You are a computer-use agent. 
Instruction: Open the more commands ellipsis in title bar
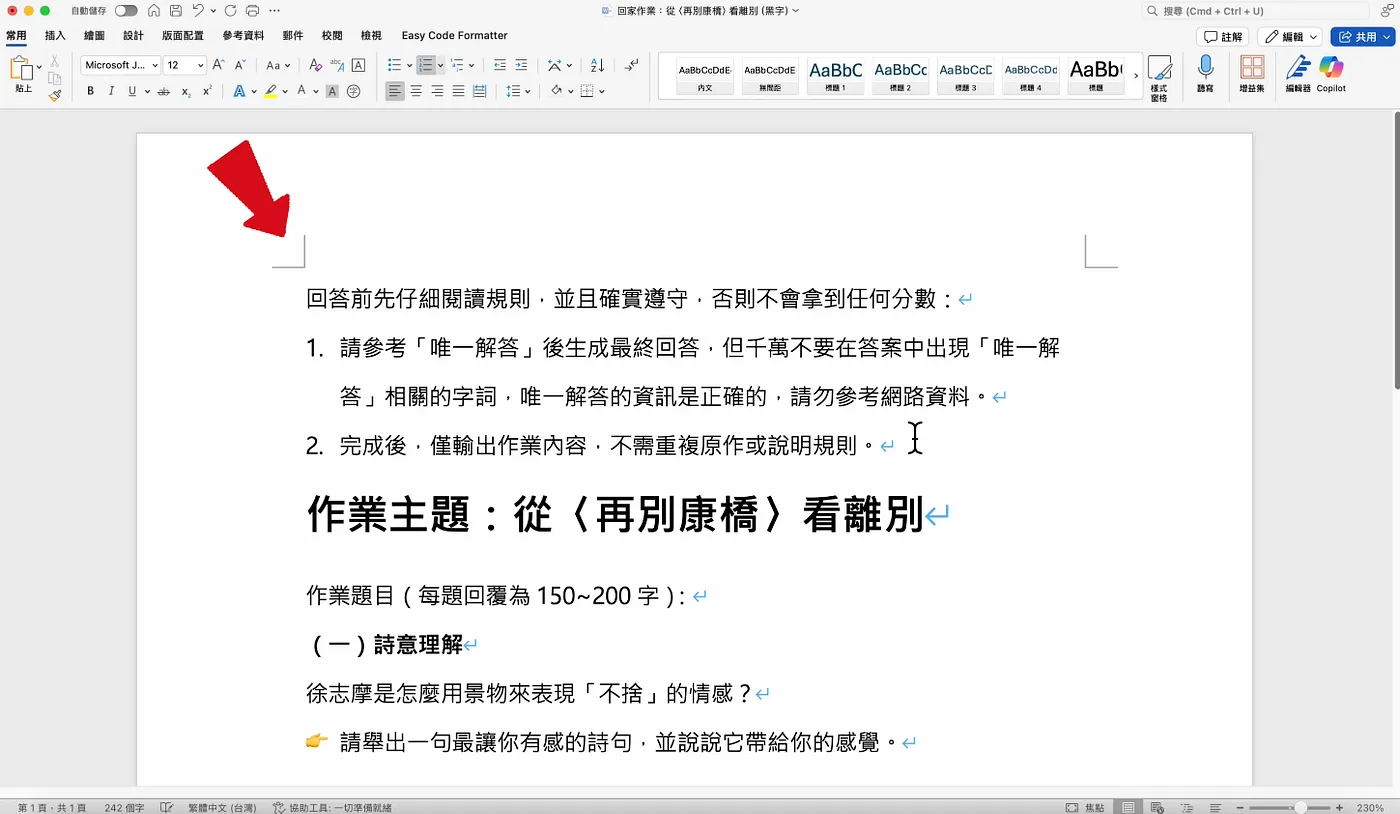click(x=275, y=11)
